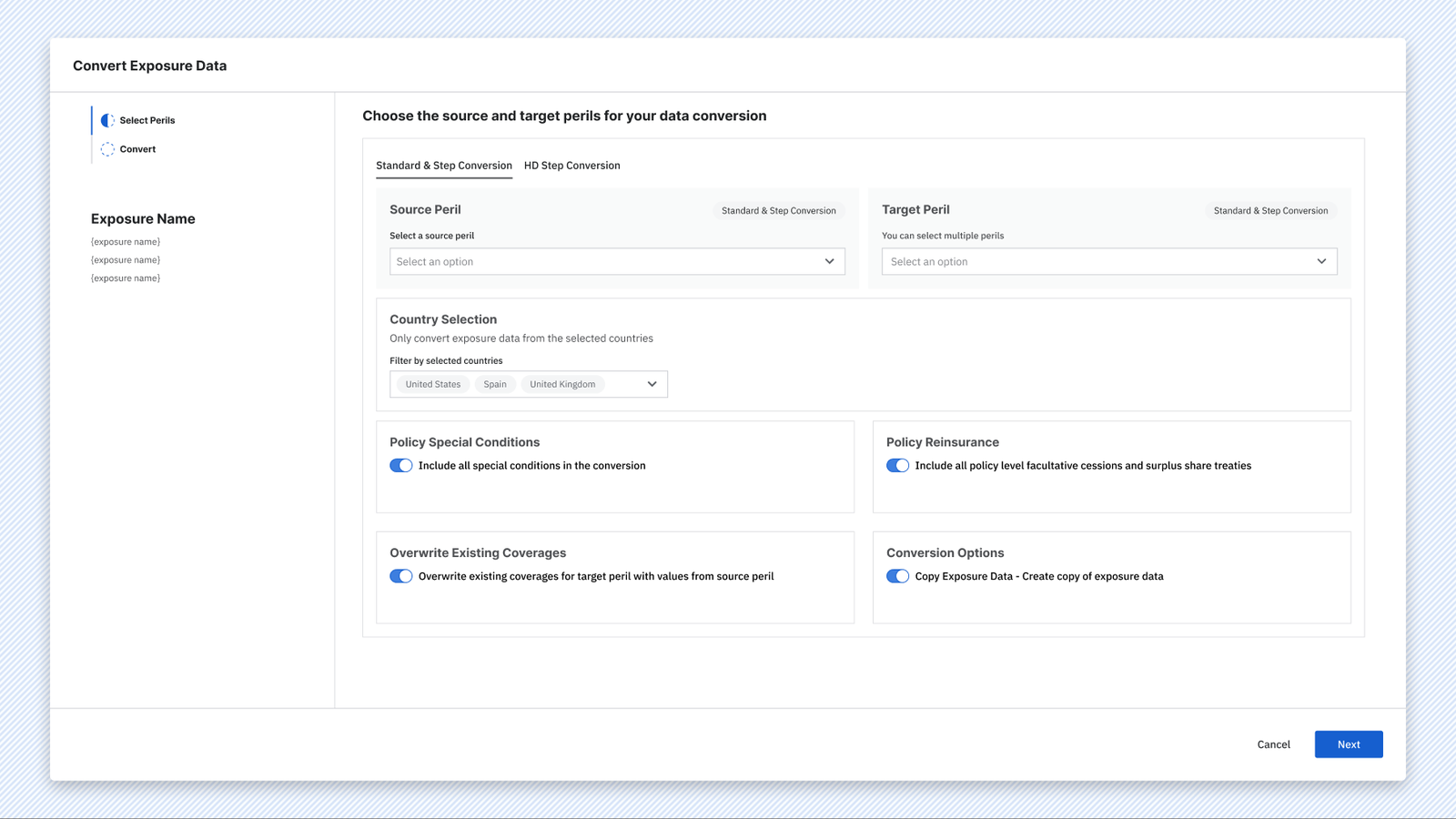Click the dashed circle Convert step icon

pyautogui.click(x=107, y=149)
